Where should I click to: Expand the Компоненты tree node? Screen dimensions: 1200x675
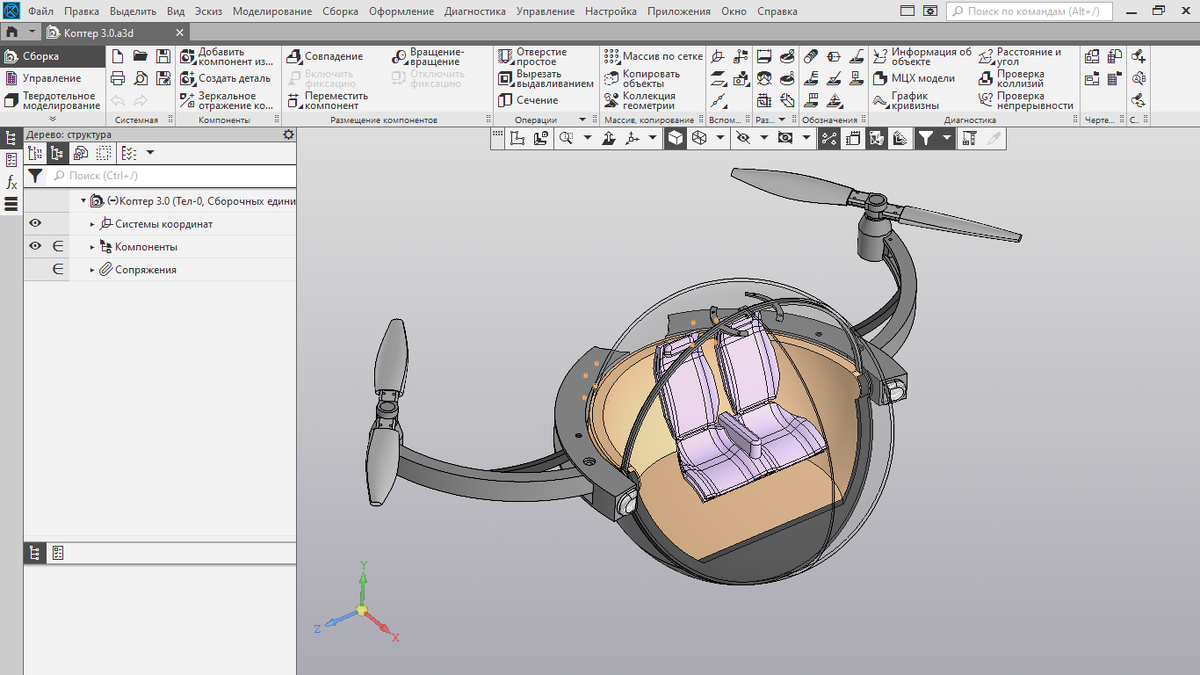[x=92, y=247]
